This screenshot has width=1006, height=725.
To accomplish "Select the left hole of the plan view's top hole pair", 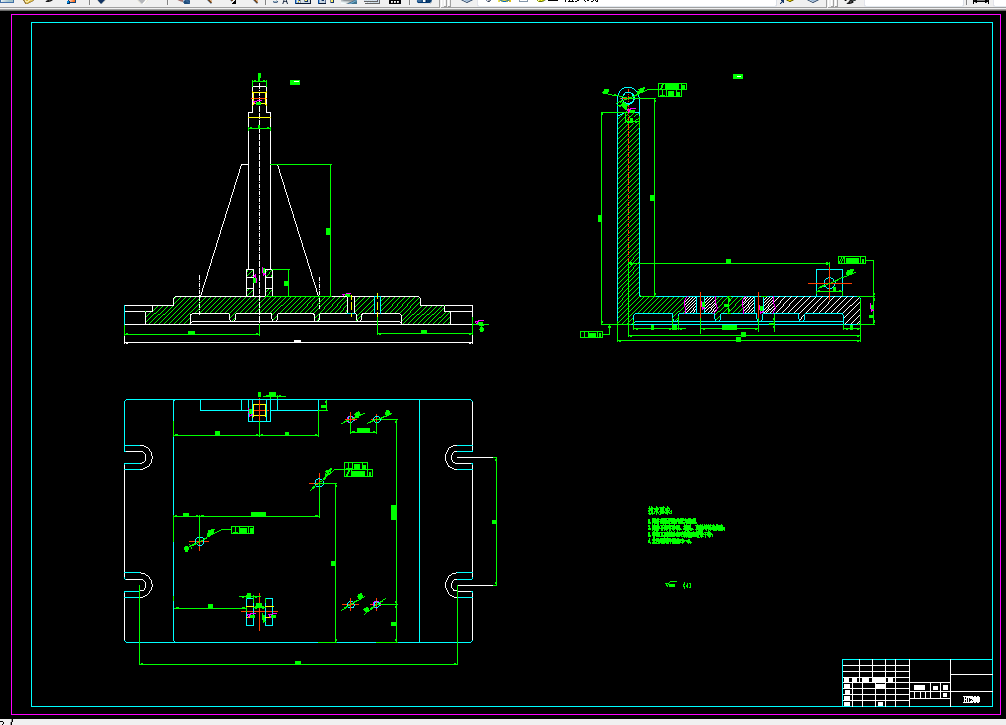I will [x=350, y=419].
